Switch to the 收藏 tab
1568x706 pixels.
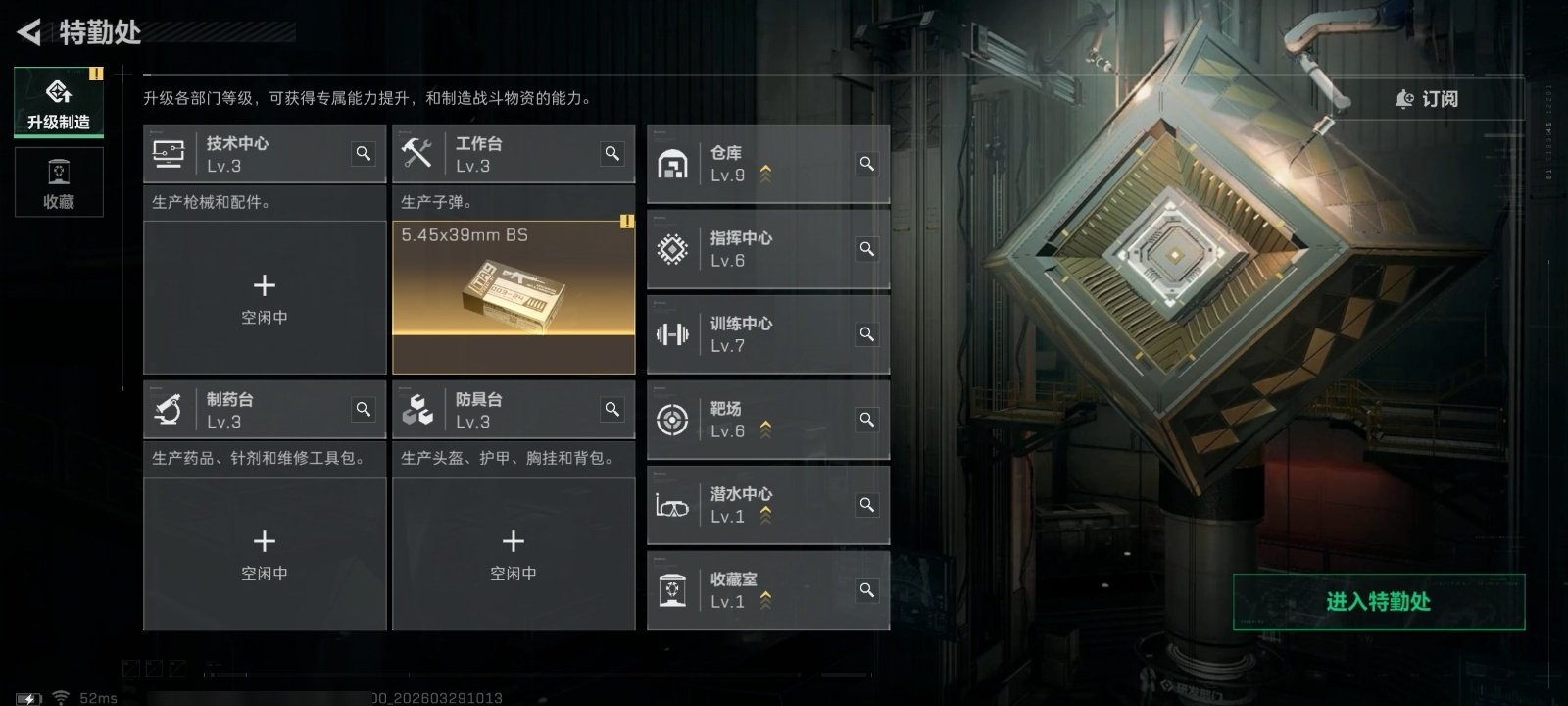coord(59,182)
